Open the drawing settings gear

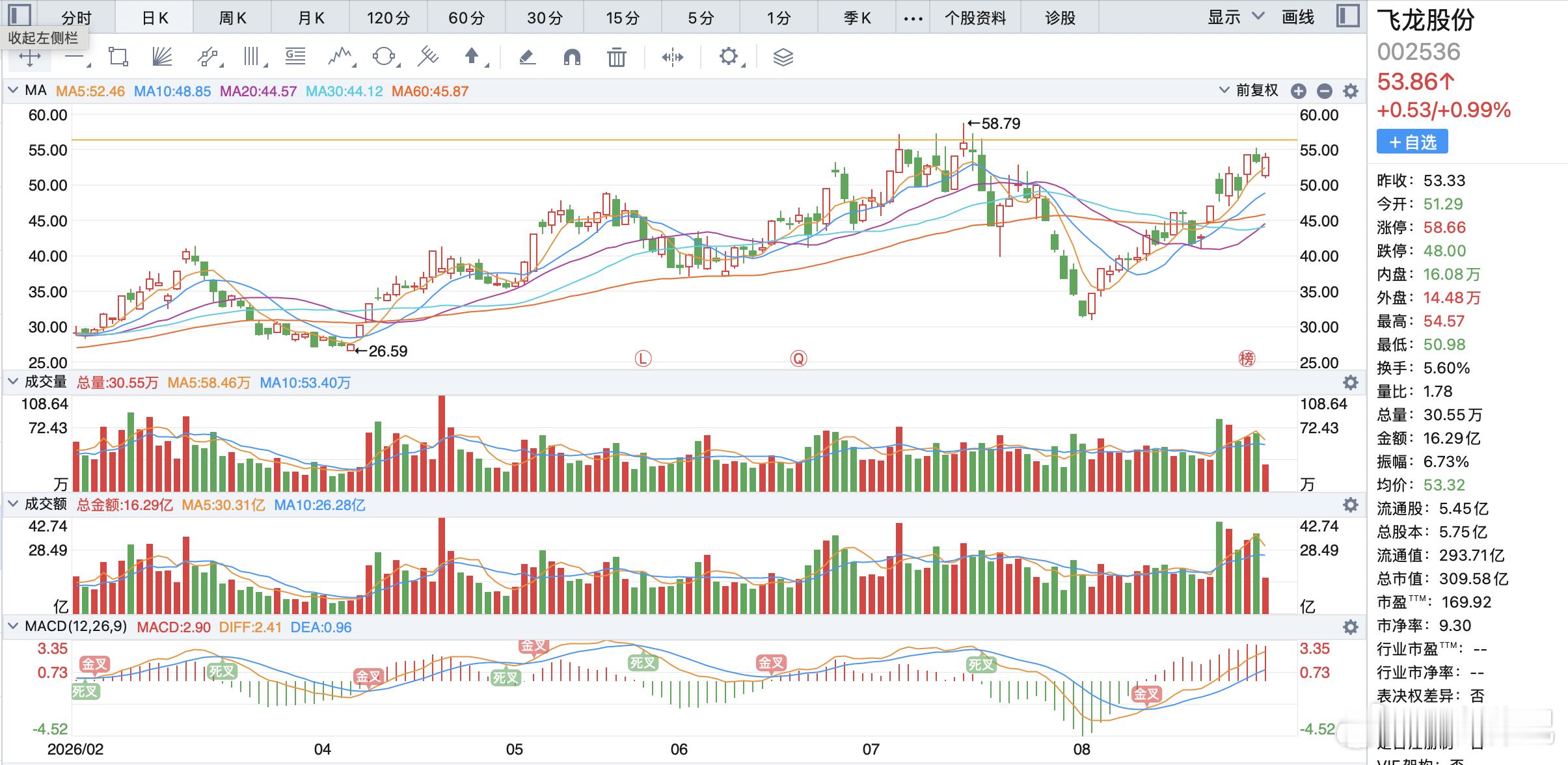[x=729, y=57]
